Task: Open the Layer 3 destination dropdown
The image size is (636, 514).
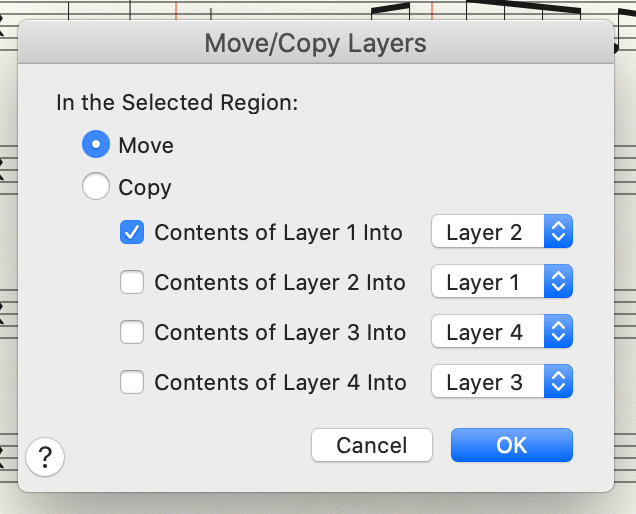Action: tap(502, 381)
